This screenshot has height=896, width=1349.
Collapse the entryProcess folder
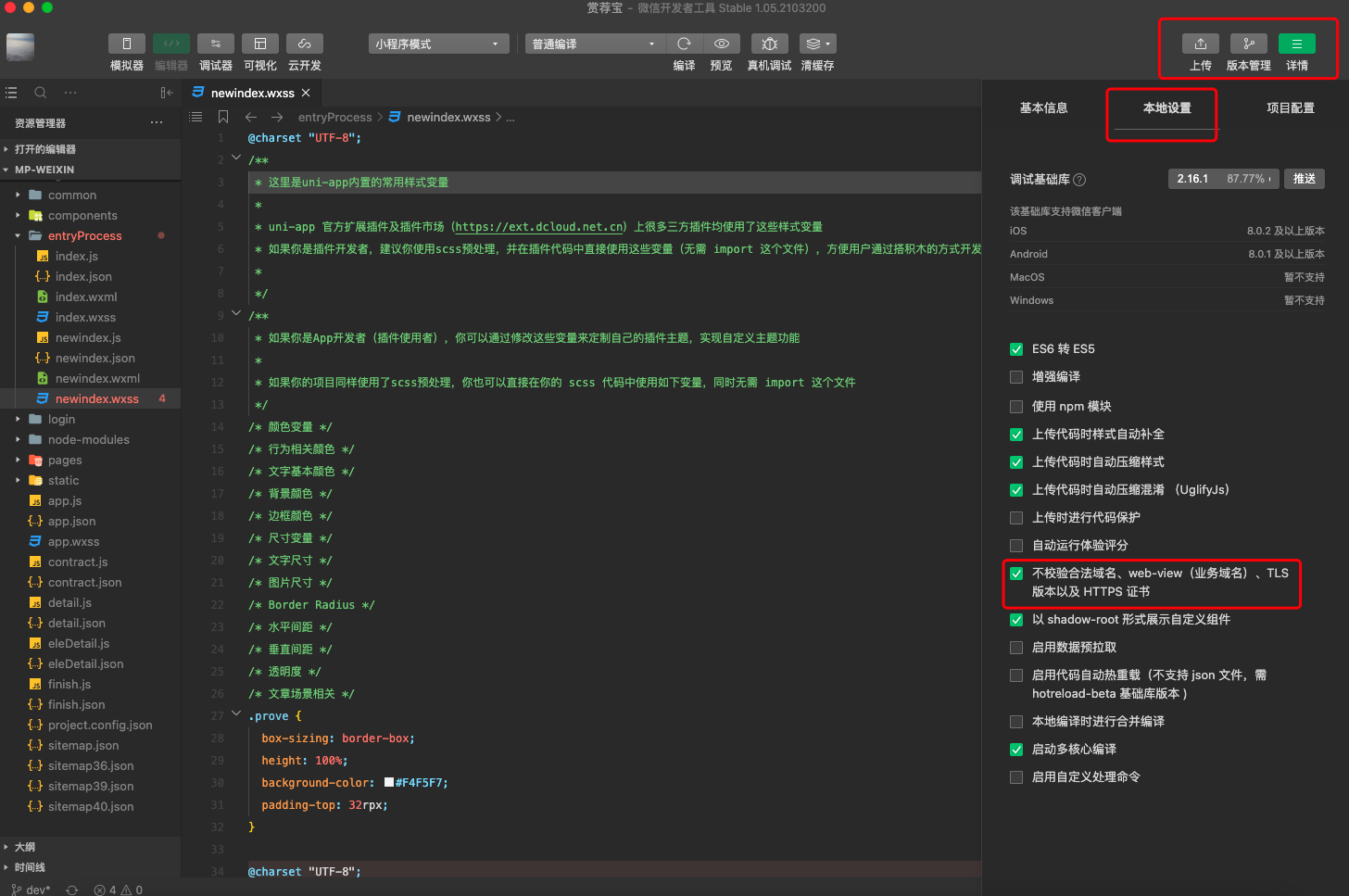[x=90, y=236]
